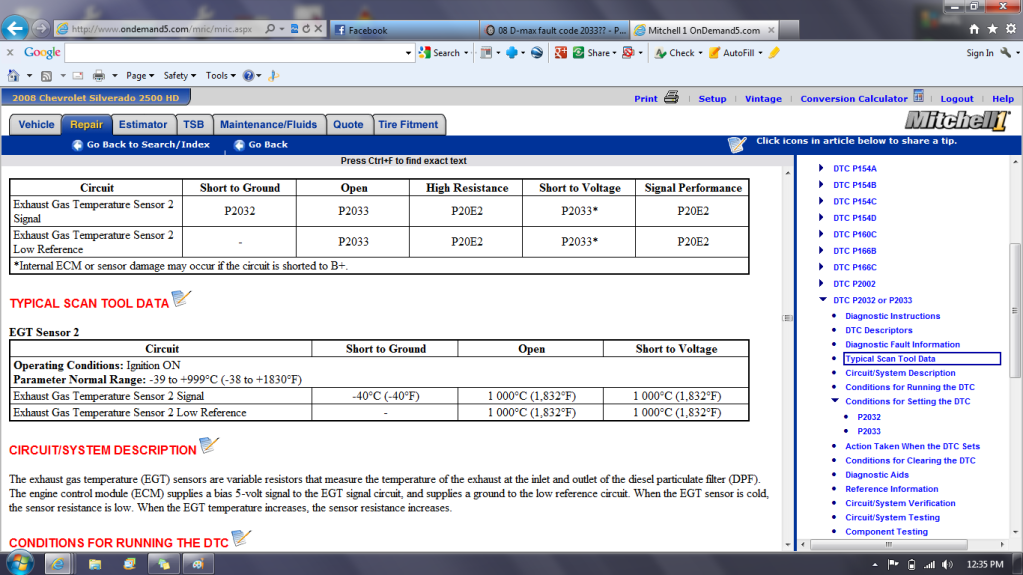Close the Google toolbar with the X

coord(10,52)
